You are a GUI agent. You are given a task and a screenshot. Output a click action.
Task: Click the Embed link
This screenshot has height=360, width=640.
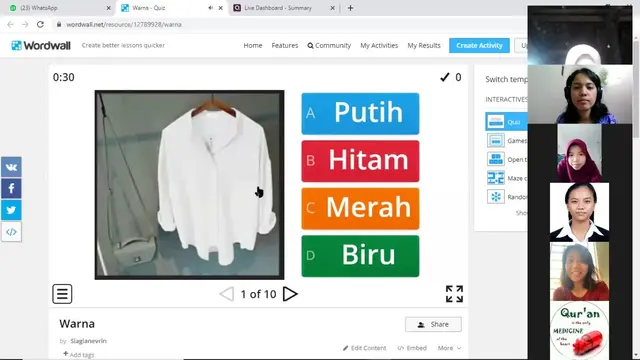(412, 348)
